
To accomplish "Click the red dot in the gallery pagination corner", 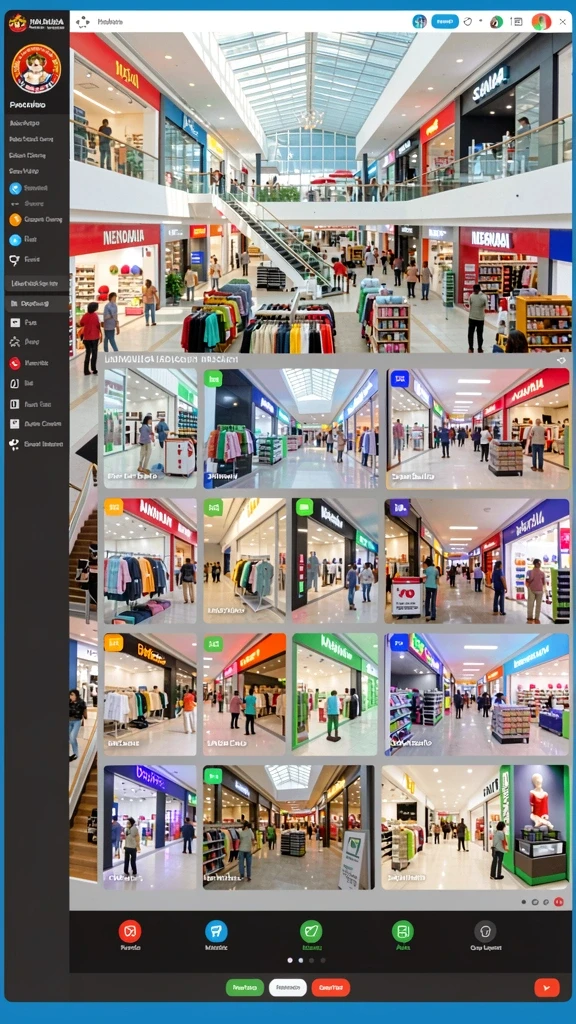I will [559, 902].
